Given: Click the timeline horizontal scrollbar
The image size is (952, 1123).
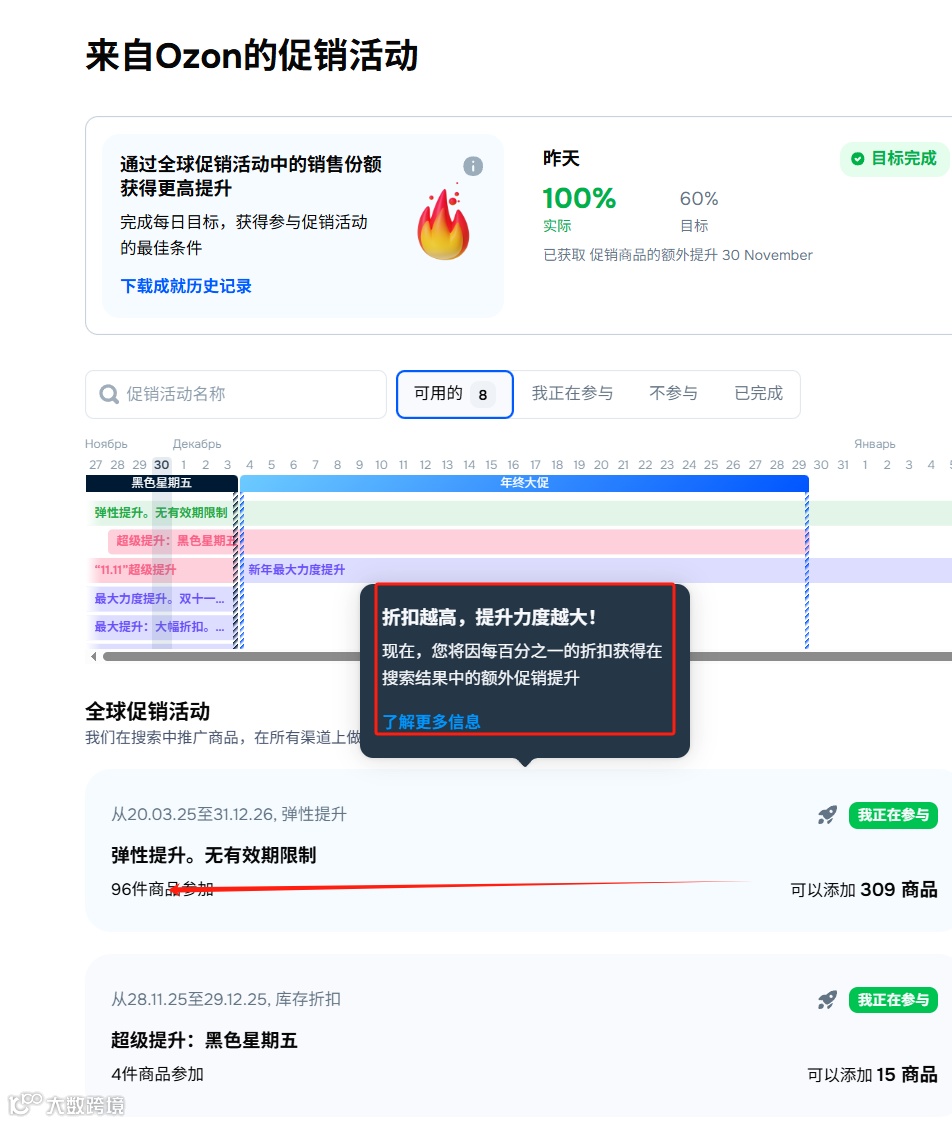Looking at the screenshot, I should 527,656.
